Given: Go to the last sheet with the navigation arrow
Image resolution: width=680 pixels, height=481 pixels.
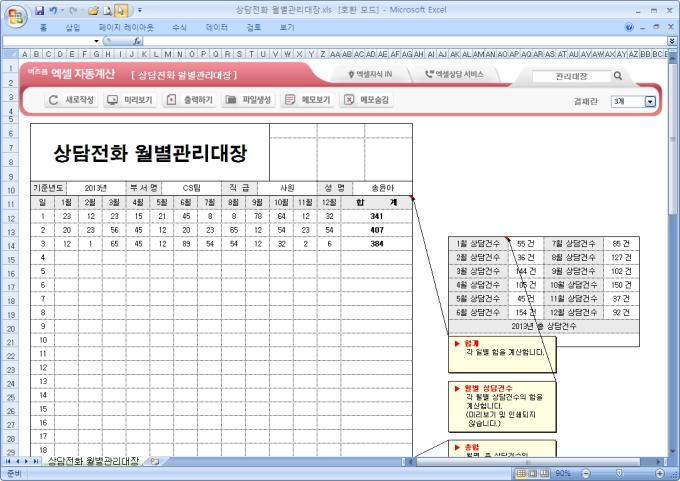Looking at the screenshot, I should 36,461.
